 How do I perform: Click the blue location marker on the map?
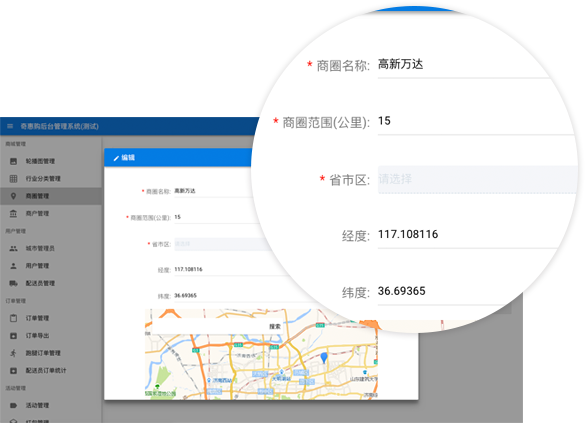coord(324,357)
